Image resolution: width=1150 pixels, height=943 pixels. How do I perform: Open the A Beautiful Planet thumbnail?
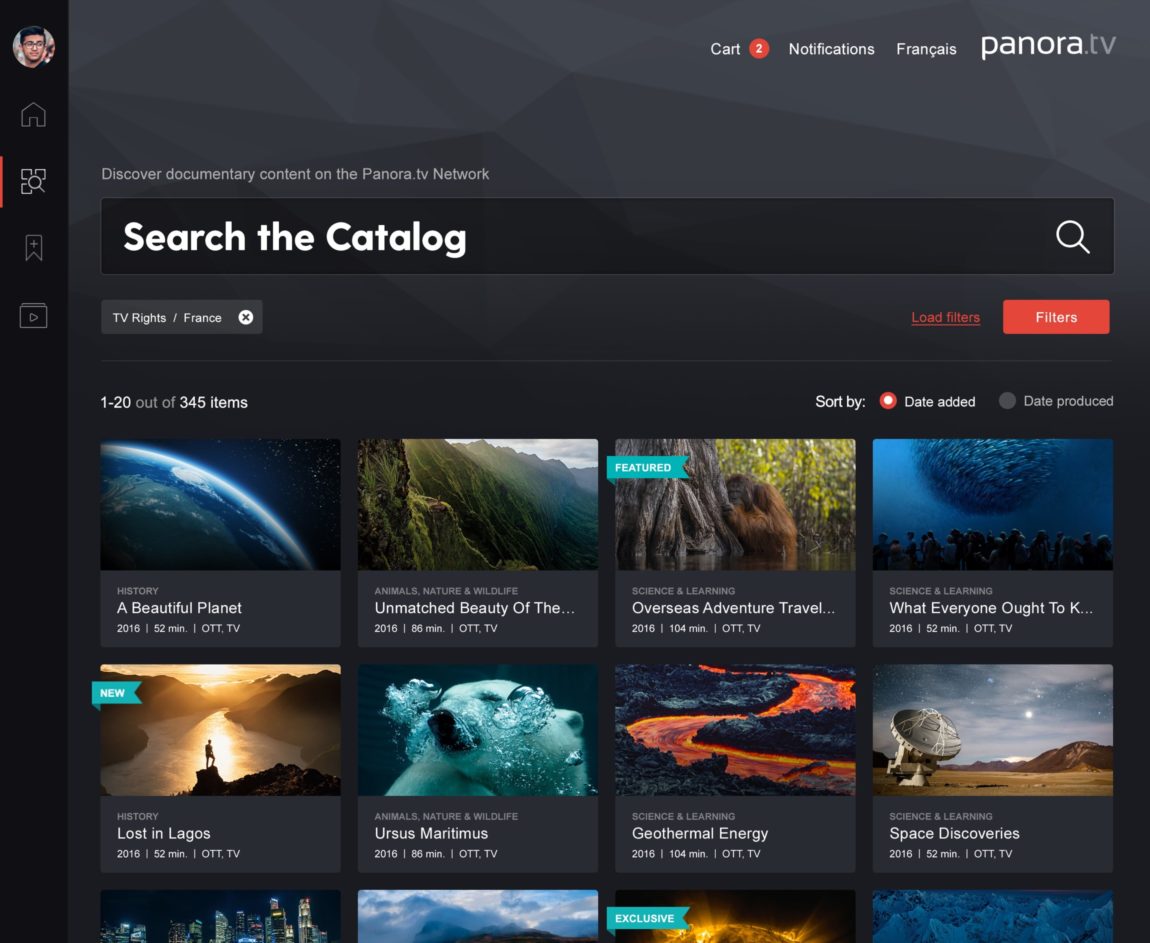[220, 504]
